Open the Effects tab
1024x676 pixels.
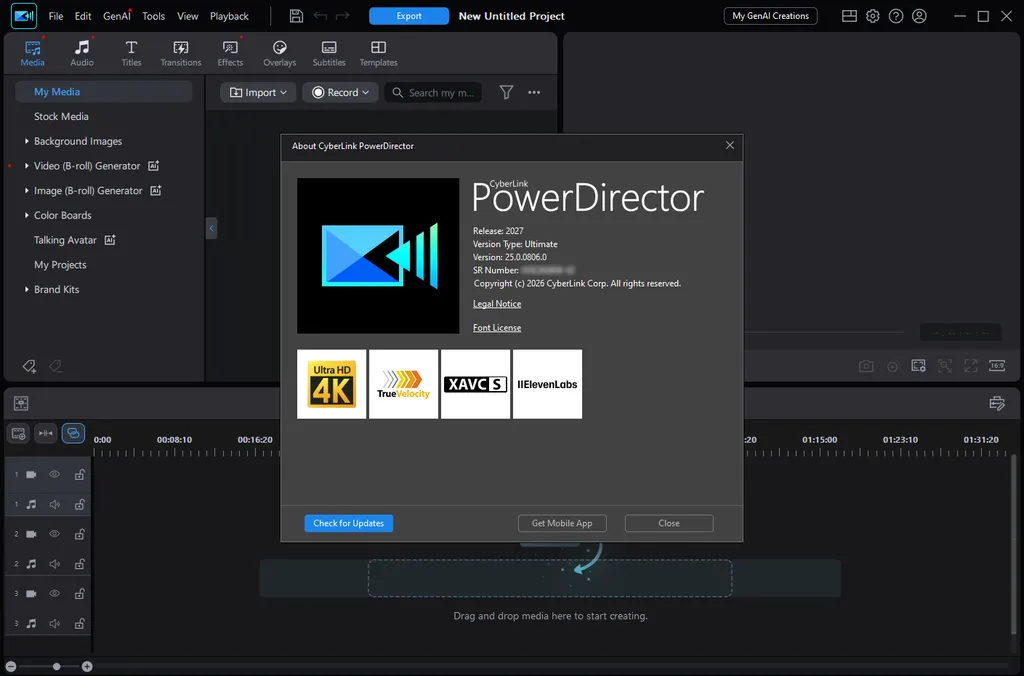coord(230,54)
